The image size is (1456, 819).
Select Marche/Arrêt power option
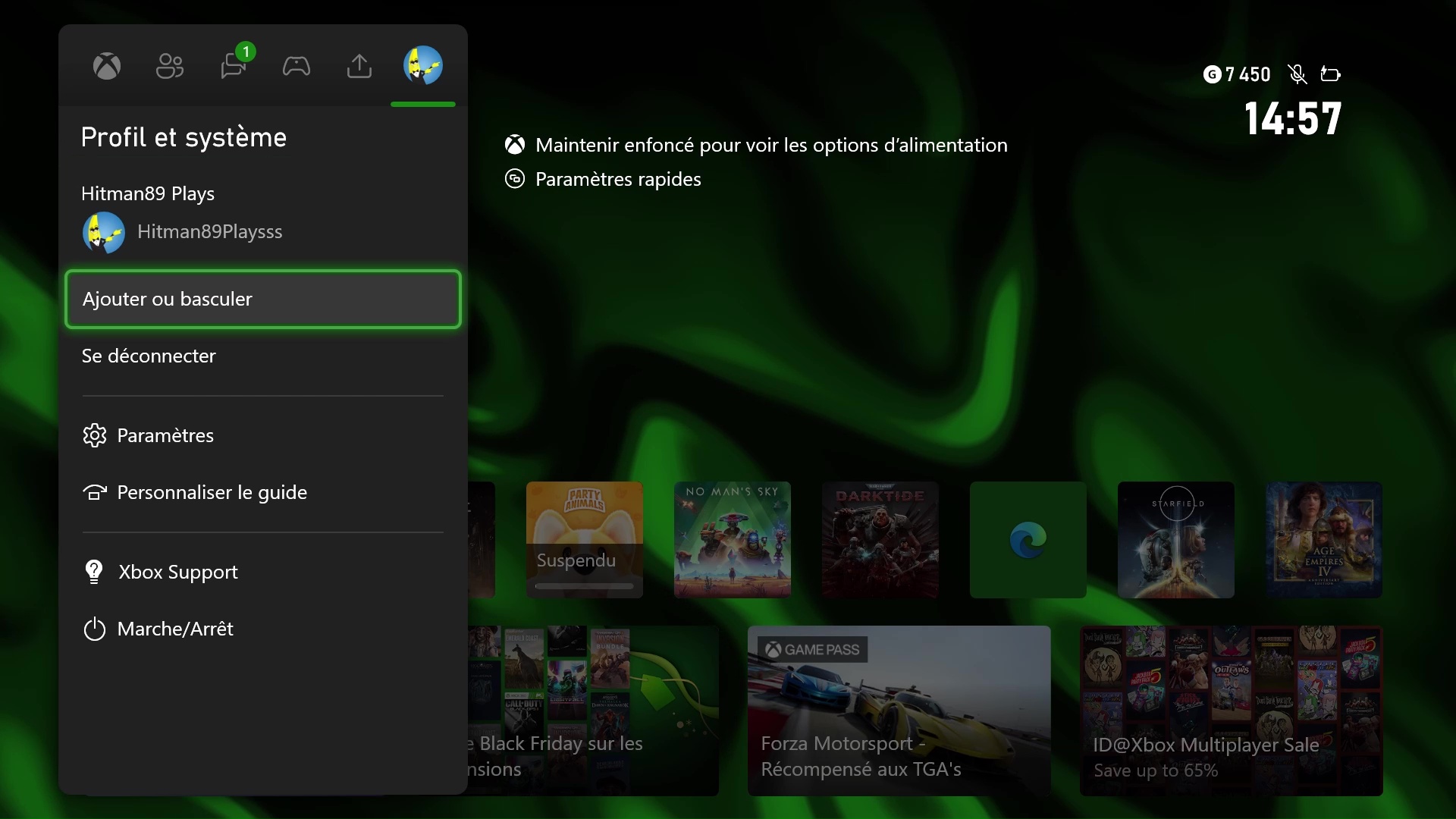(263, 629)
